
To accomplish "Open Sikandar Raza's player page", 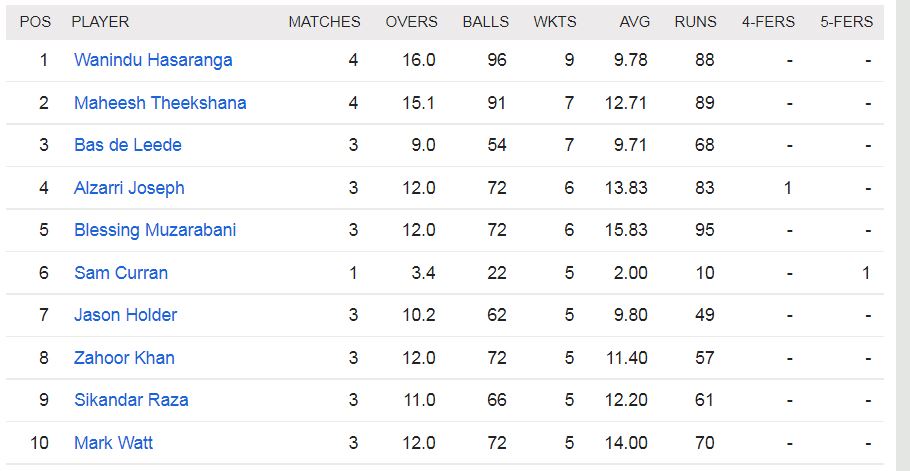I will click(131, 400).
